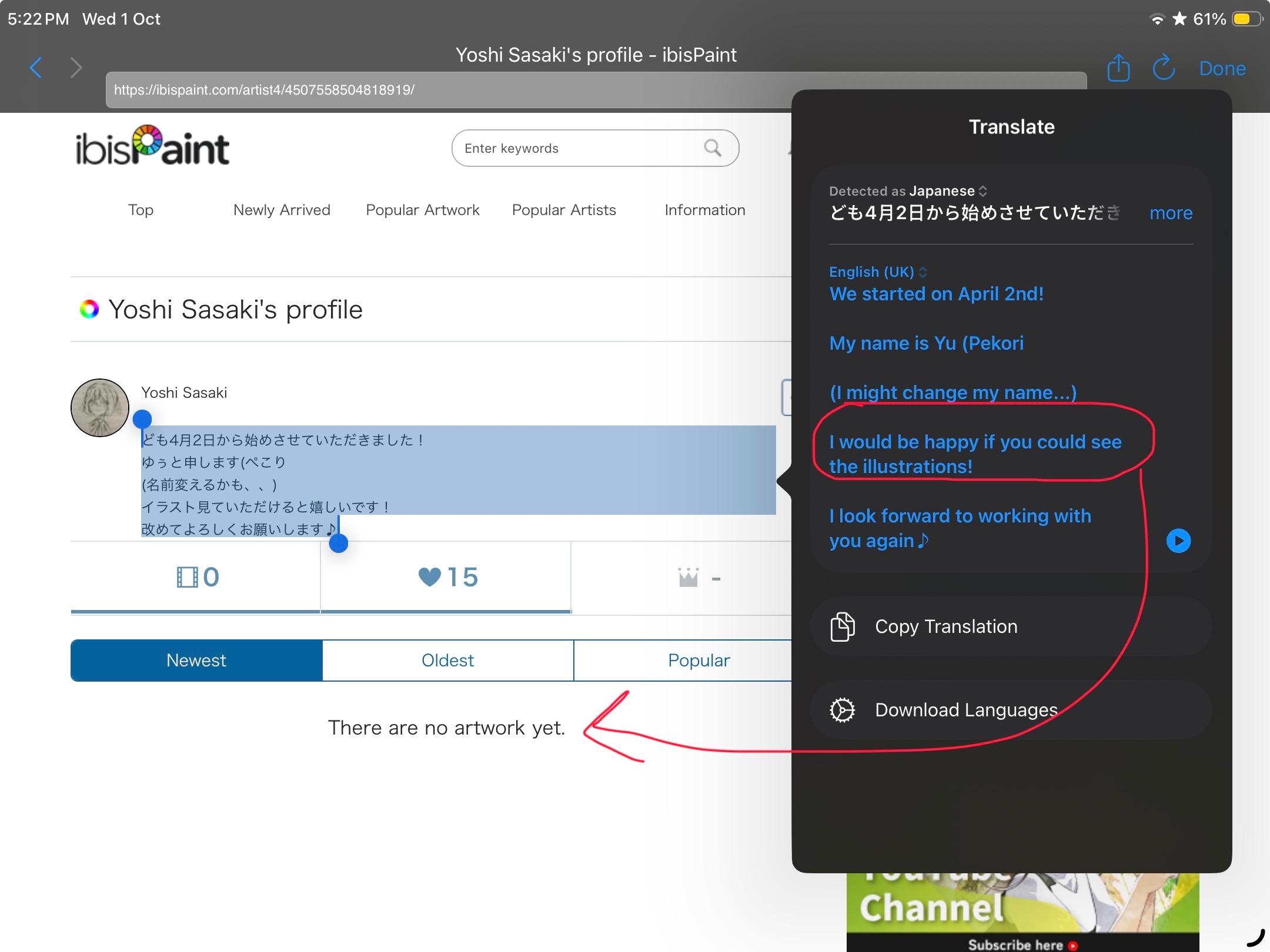Screen dimensions: 1270x952
Task: Select the likes tab showing 15
Action: (446, 577)
